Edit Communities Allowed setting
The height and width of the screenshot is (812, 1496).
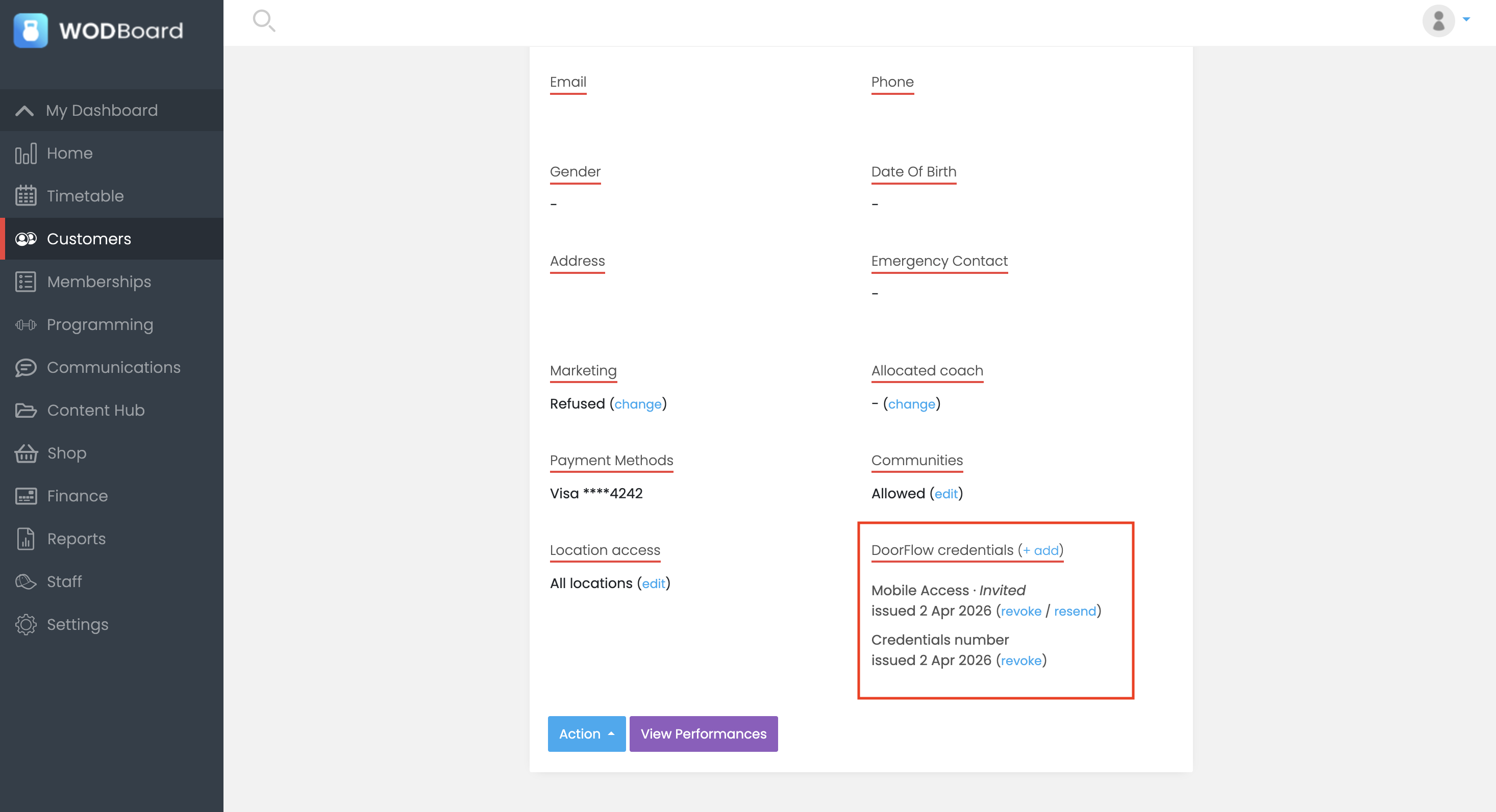click(945, 494)
